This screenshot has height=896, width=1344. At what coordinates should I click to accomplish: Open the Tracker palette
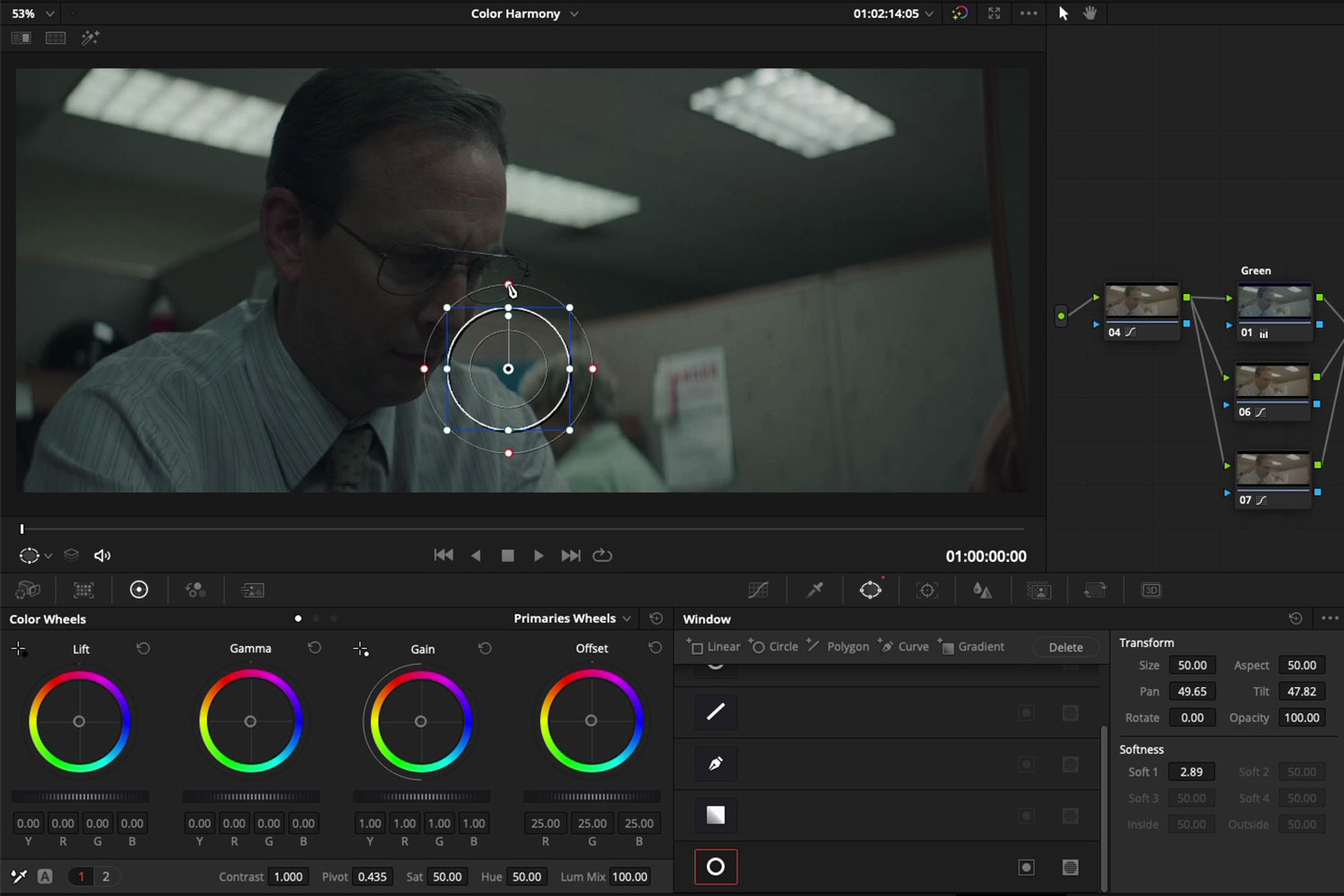pyautogui.click(x=926, y=590)
